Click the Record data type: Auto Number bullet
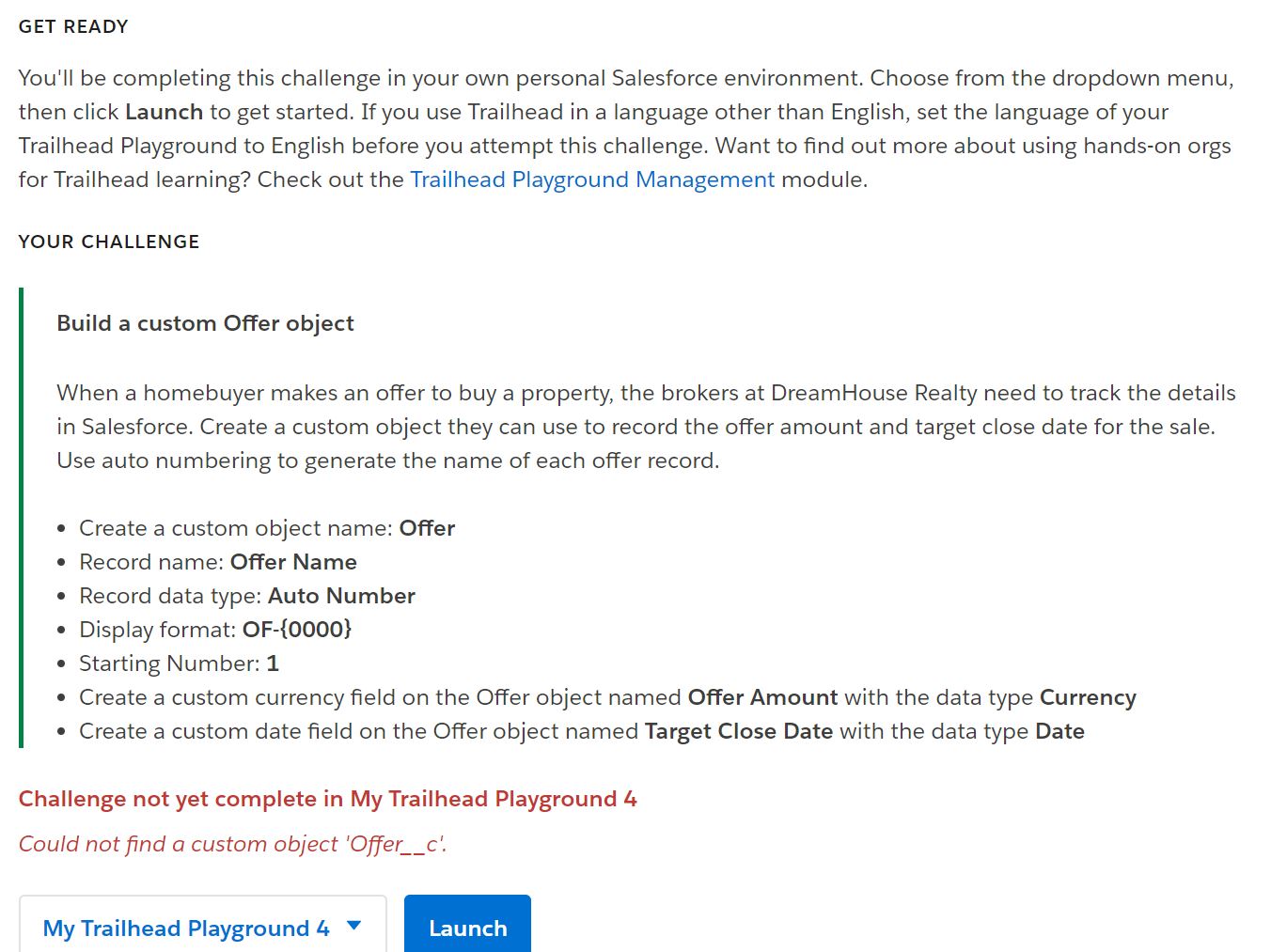Viewport: 1271px width, 952px height. point(246,596)
